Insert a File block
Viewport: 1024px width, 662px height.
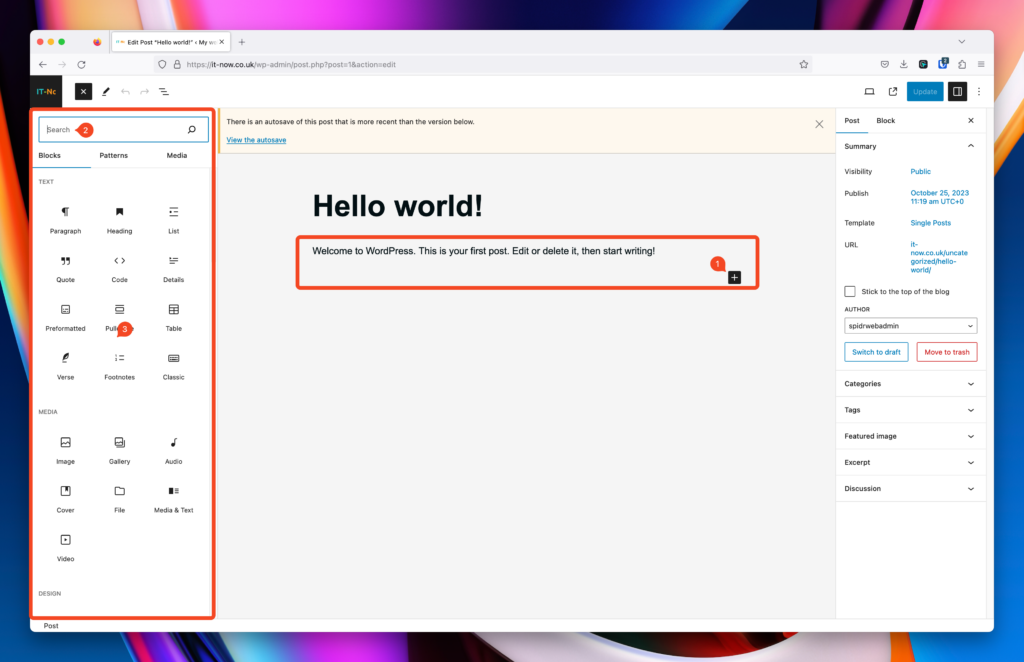120,499
